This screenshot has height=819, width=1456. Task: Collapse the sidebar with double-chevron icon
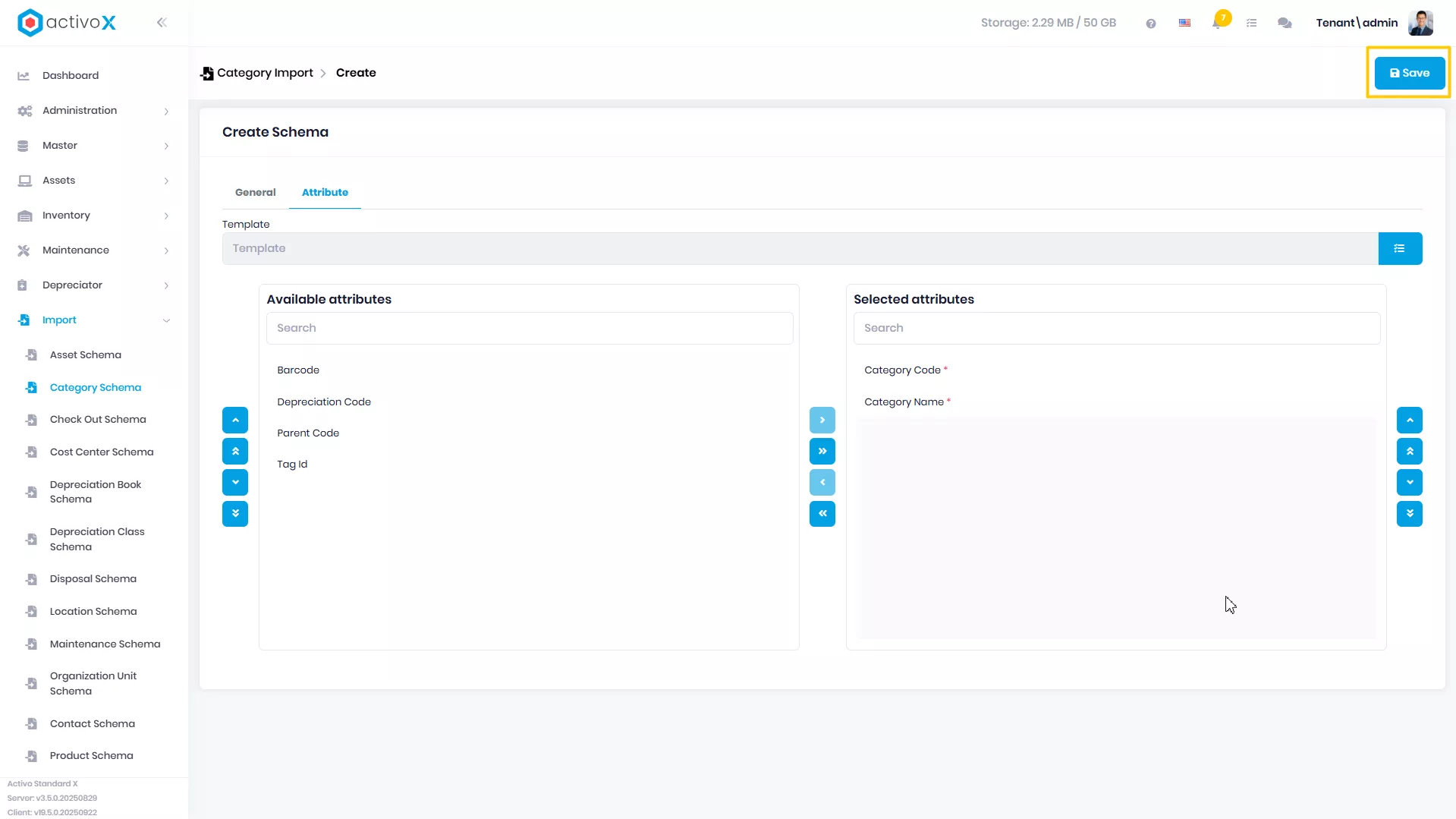point(162,23)
